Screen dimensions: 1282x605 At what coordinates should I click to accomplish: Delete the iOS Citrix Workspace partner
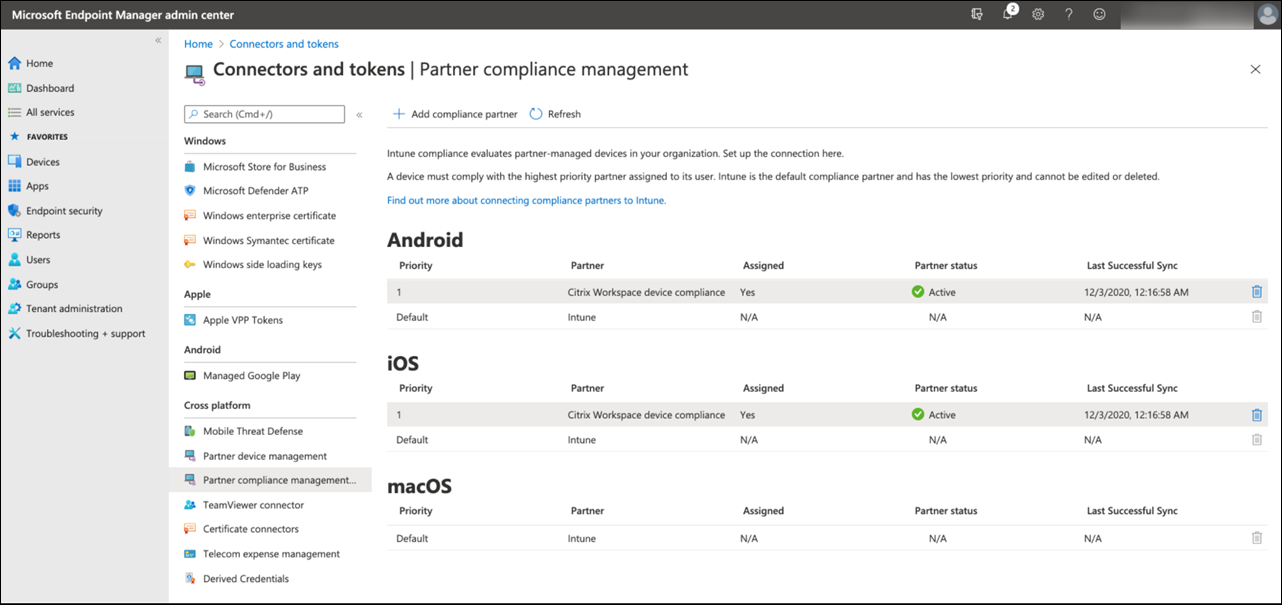click(1257, 415)
